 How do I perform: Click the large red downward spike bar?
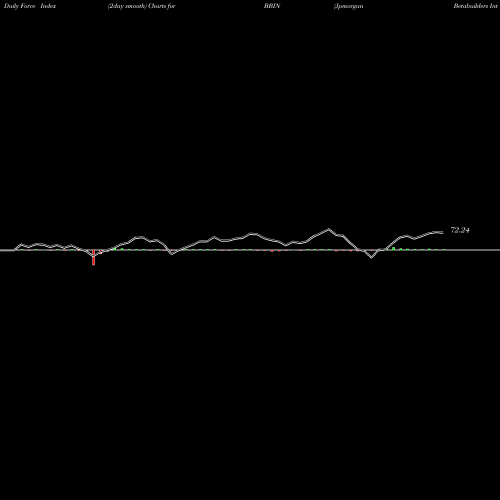[94, 257]
